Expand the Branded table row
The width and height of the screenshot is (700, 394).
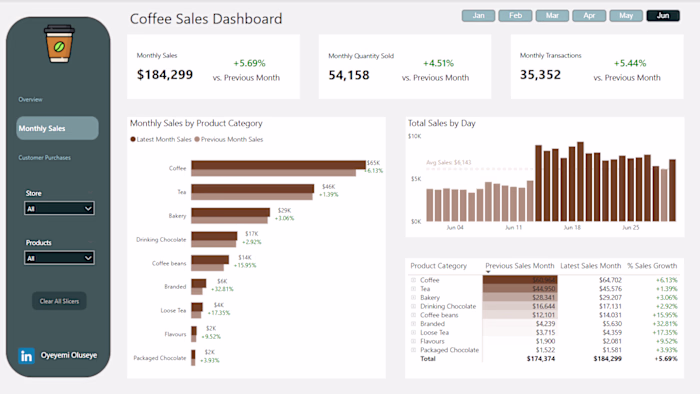(x=413, y=323)
